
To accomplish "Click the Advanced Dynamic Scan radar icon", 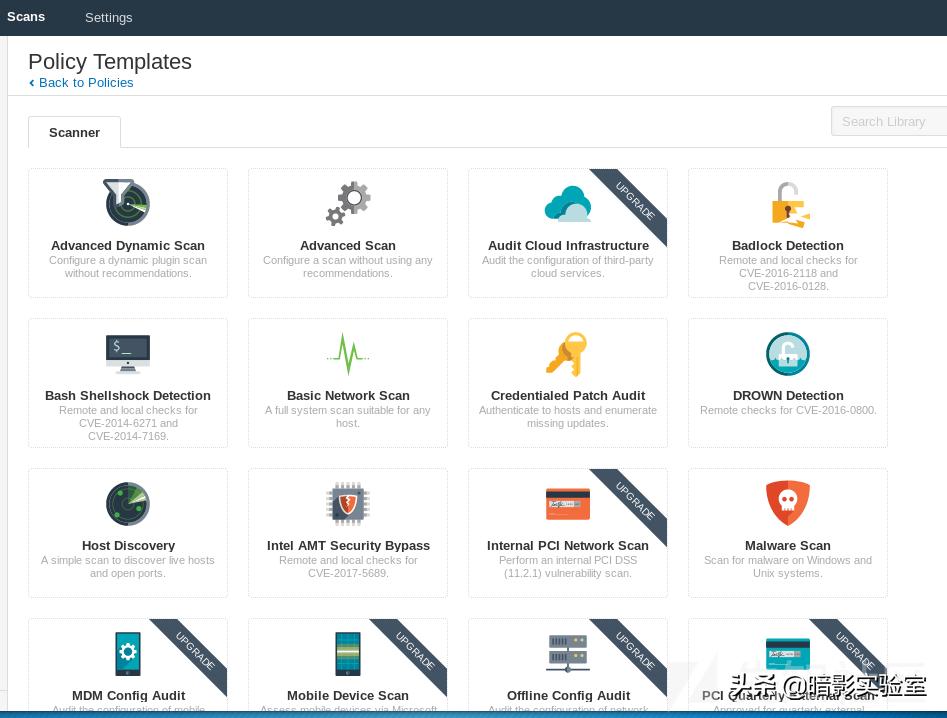I will point(127,203).
